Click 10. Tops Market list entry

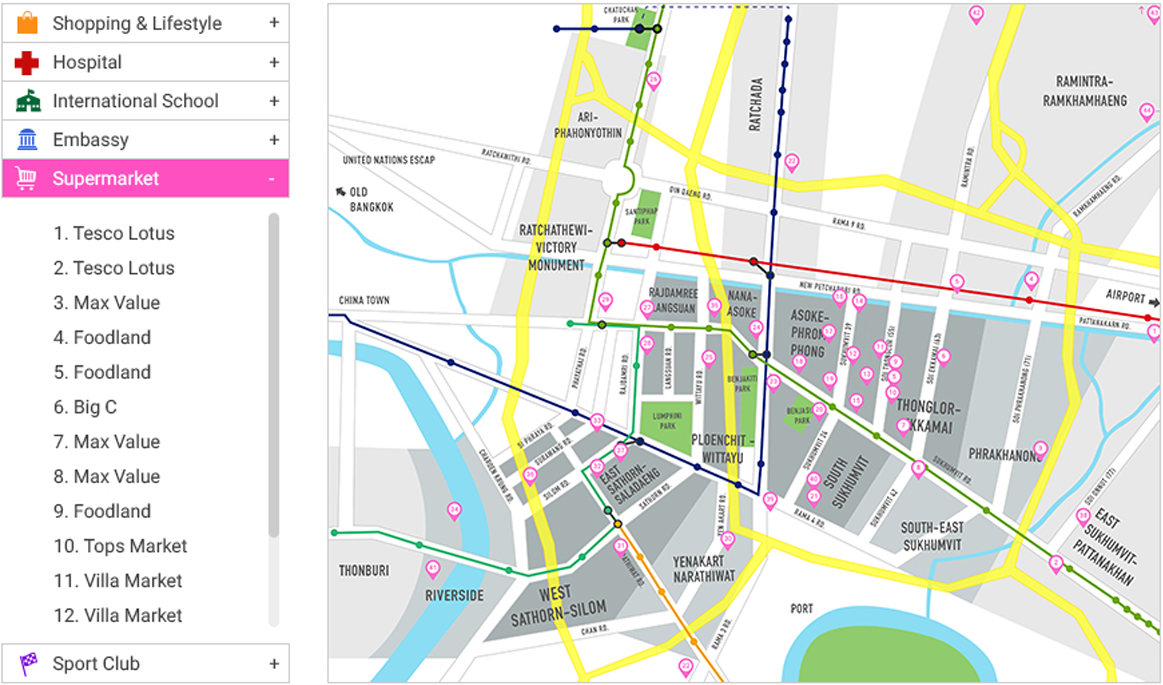(120, 546)
